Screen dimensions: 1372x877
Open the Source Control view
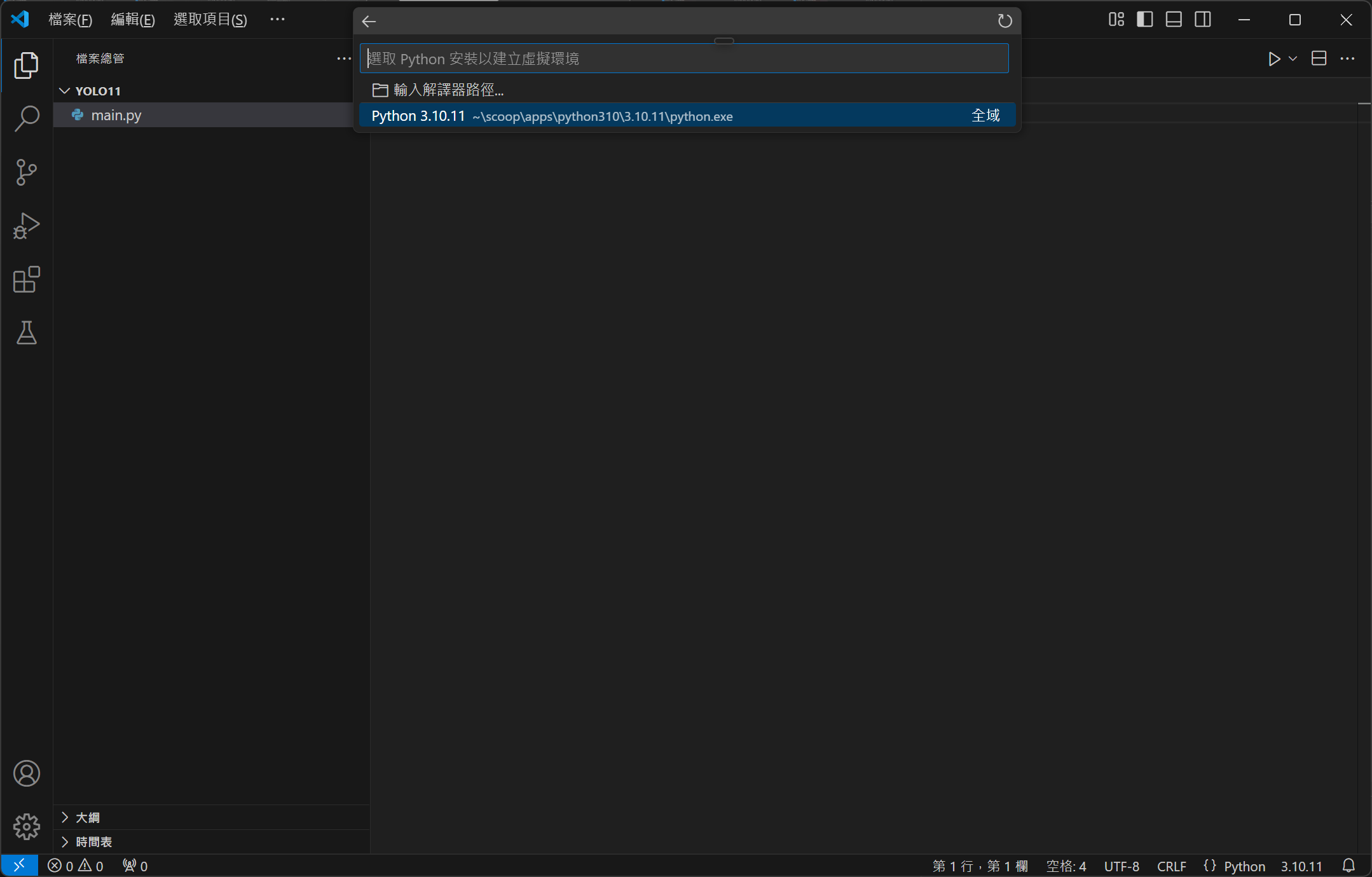click(26, 172)
